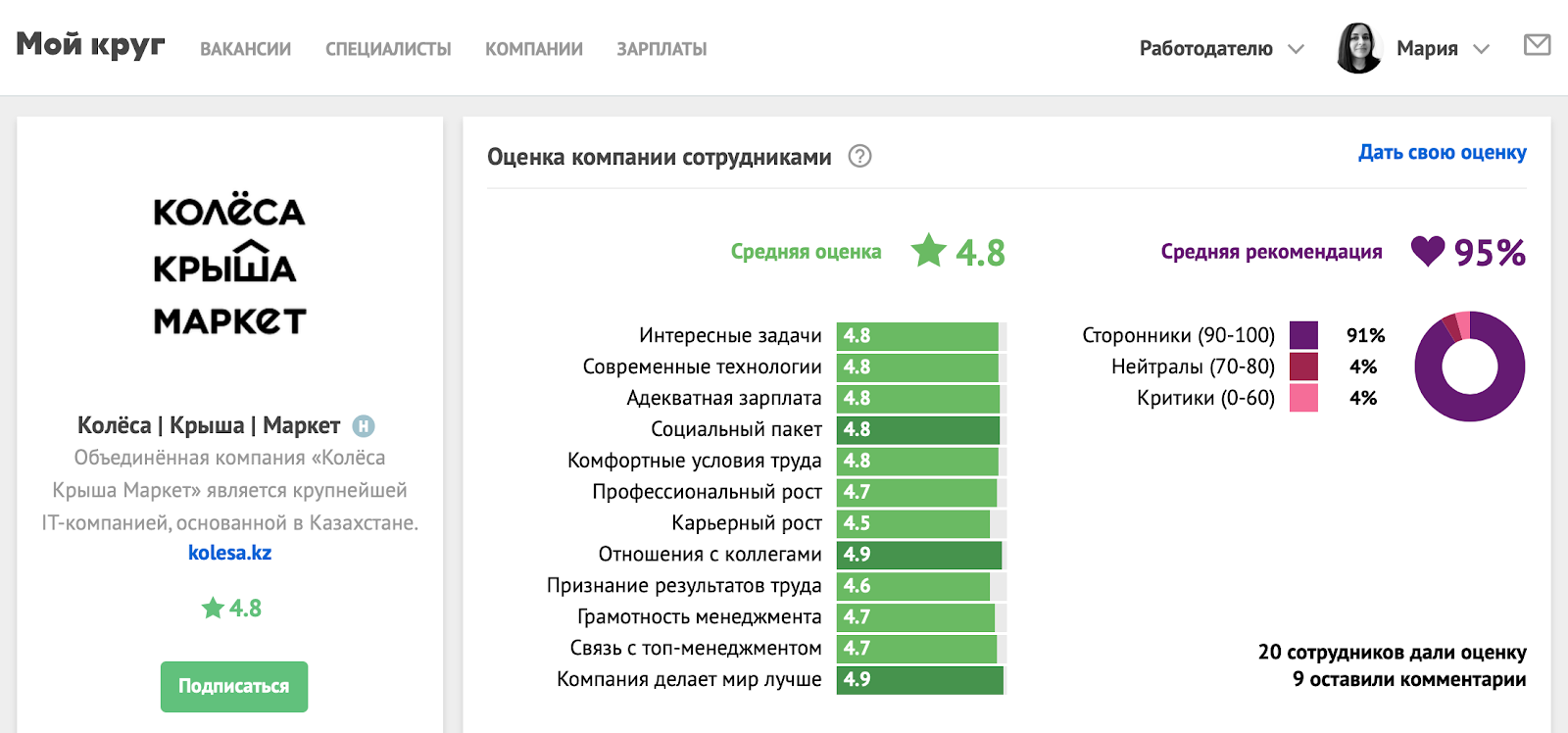The image size is (1568, 733).
Task: Click the Мой круг logo
Action: click(90, 45)
